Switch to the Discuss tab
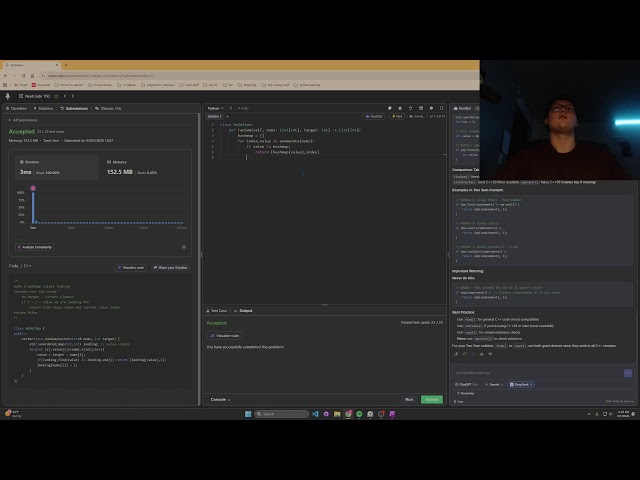Viewport: 640px width, 480px height. coord(108,109)
